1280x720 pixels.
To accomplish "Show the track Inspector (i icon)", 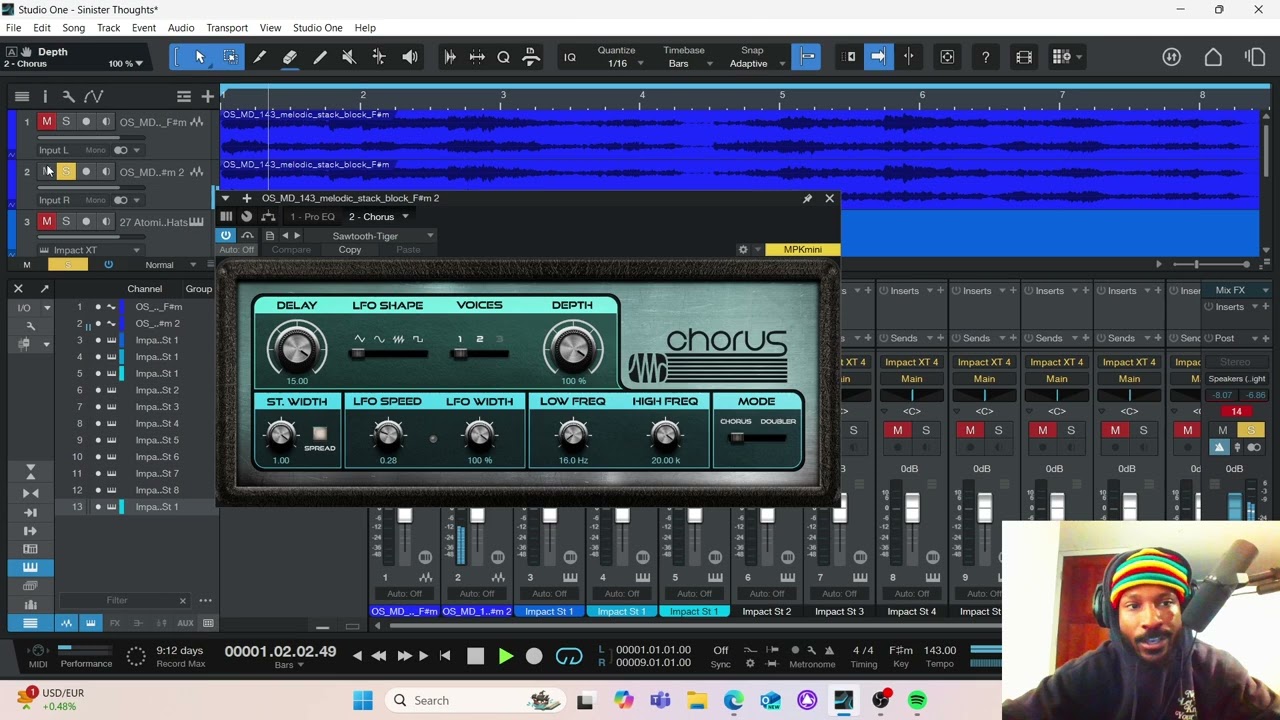I will pyautogui.click(x=45, y=96).
